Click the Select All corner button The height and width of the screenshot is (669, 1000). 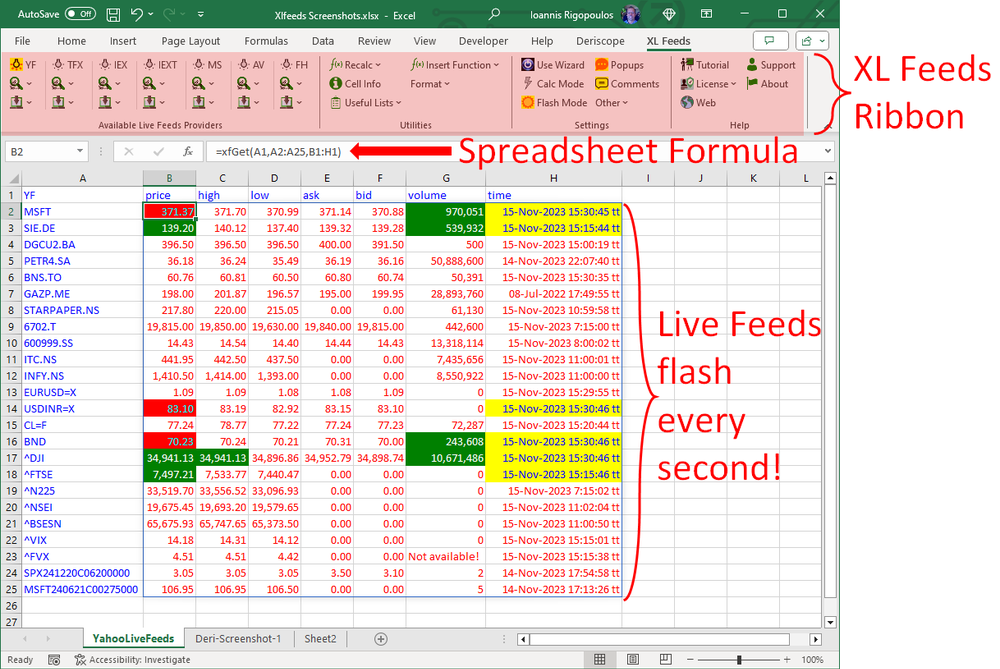point(11,179)
